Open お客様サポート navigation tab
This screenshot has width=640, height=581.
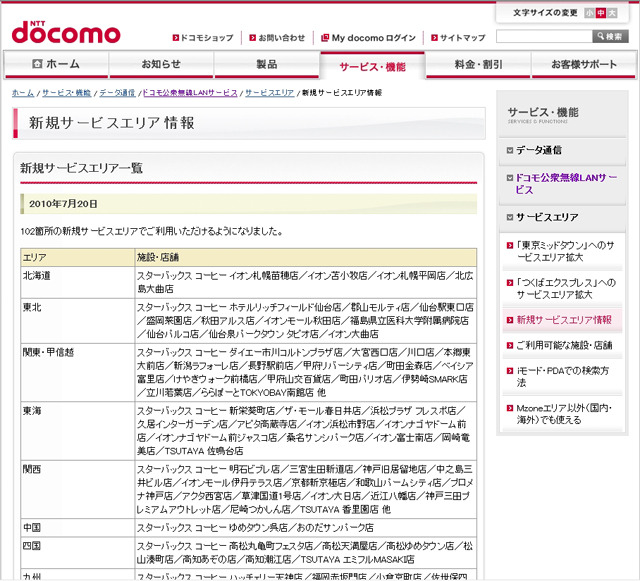click(584, 64)
